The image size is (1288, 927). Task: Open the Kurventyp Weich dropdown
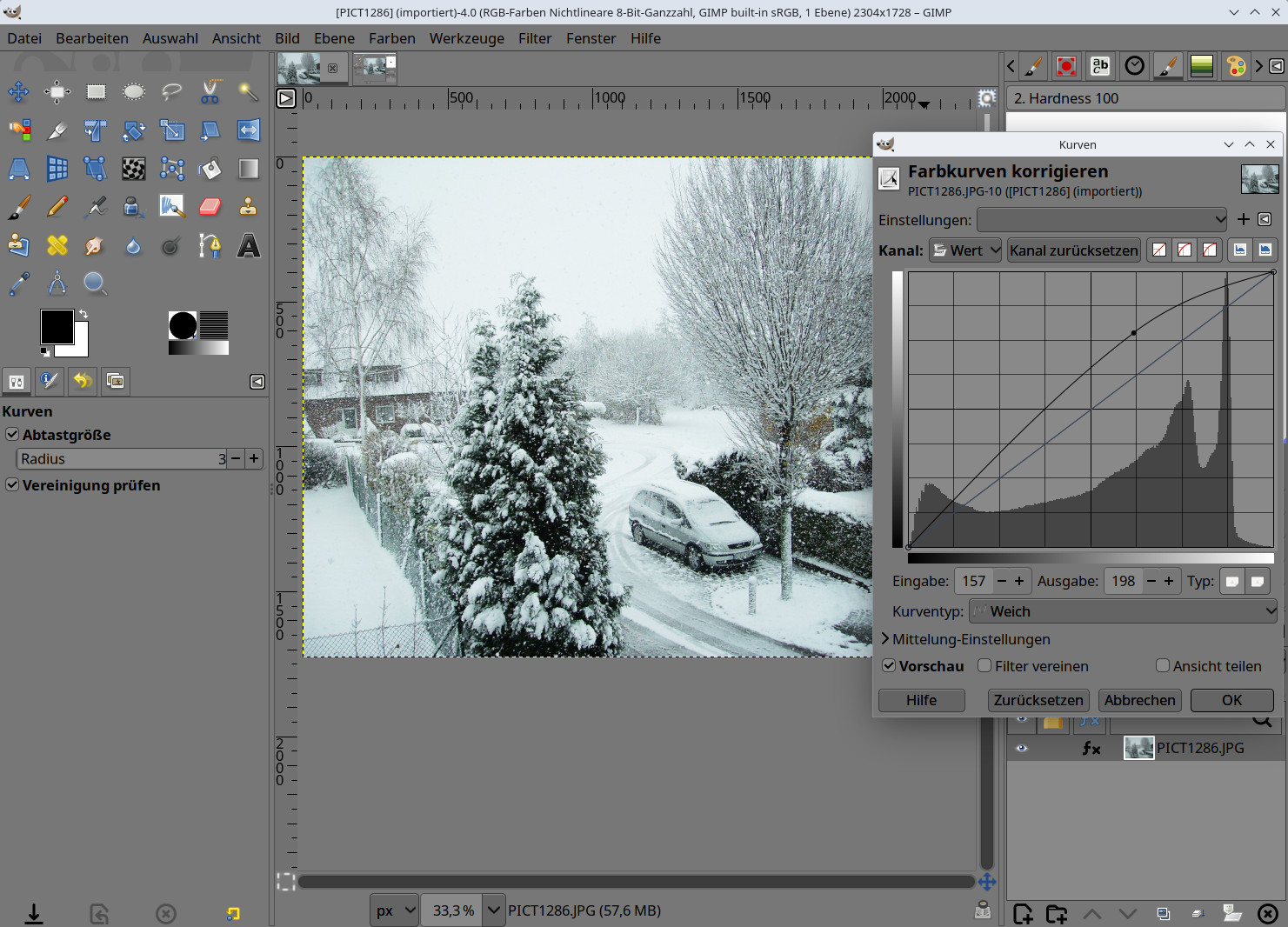pyautogui.click(x=1123, y=611)
